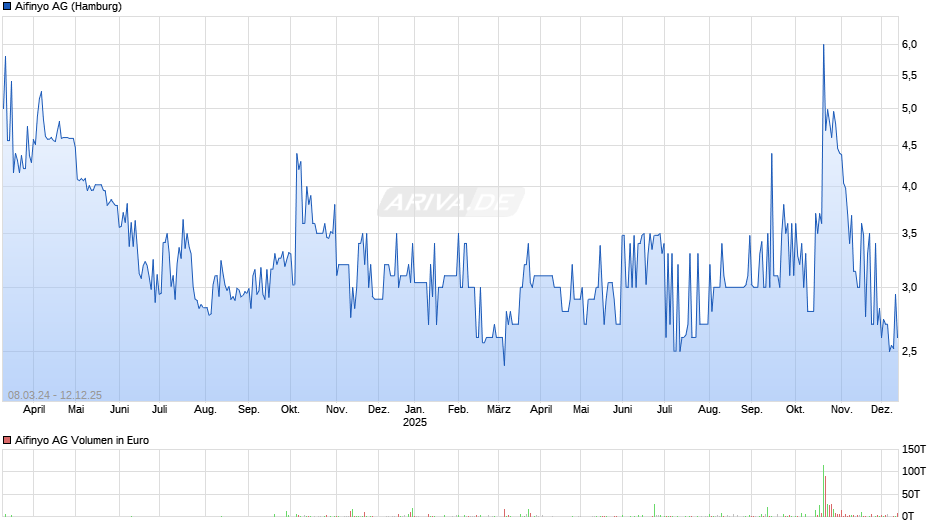The width and height of the screenshot is (940, 526).
Task: Click the 3,5 price axis label
Action: click(x=909, y=234)
